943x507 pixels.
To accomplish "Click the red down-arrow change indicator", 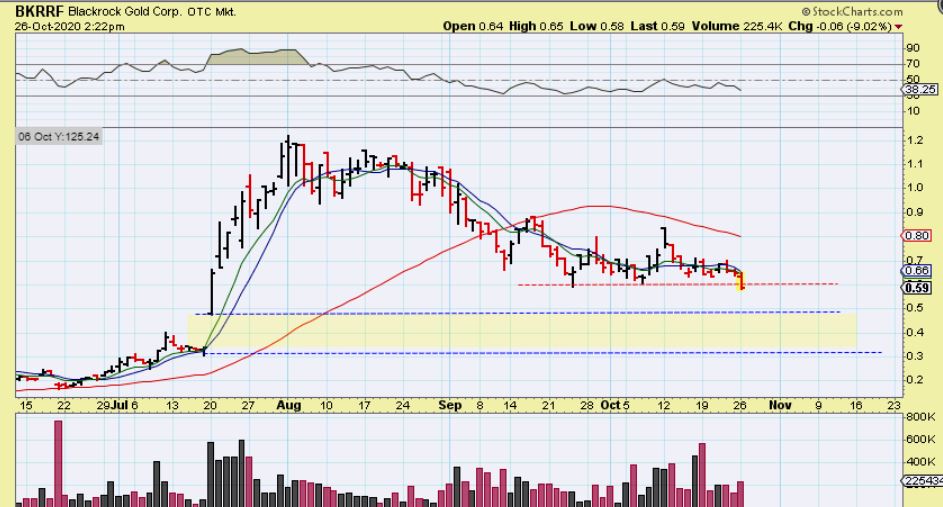I will (898, 26).
